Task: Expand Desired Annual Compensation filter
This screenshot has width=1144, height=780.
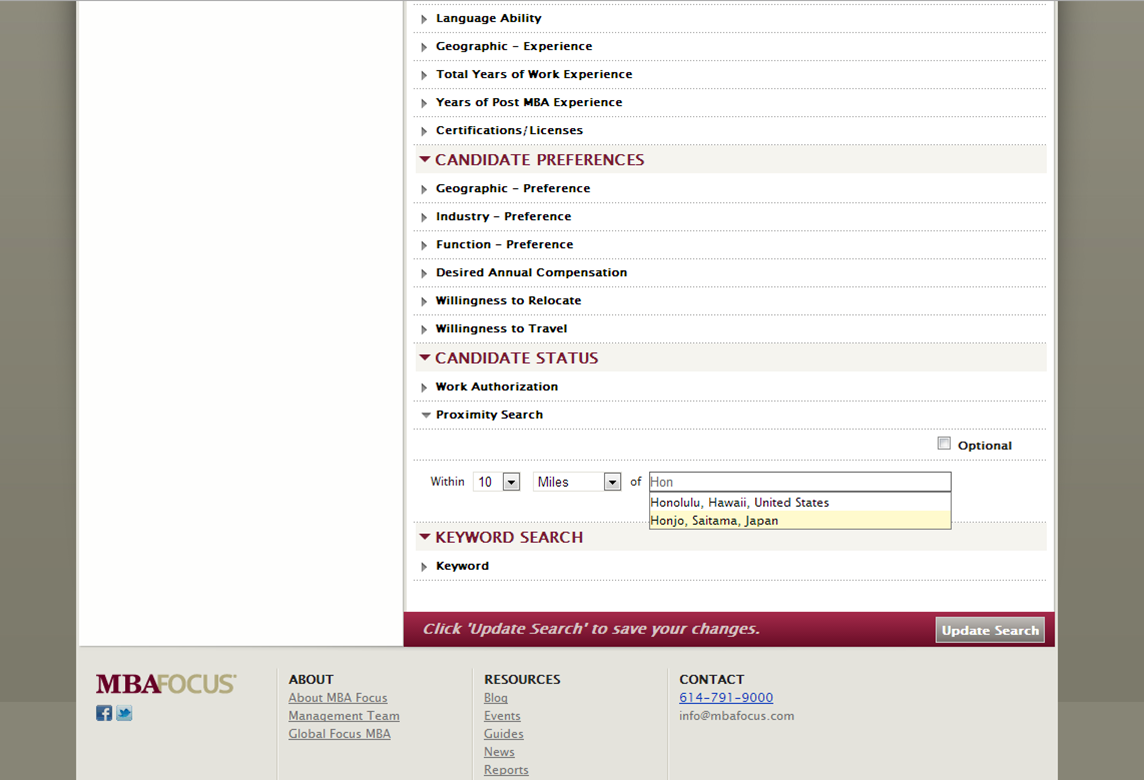Action: pyautogui.click(x=531, y=272)
